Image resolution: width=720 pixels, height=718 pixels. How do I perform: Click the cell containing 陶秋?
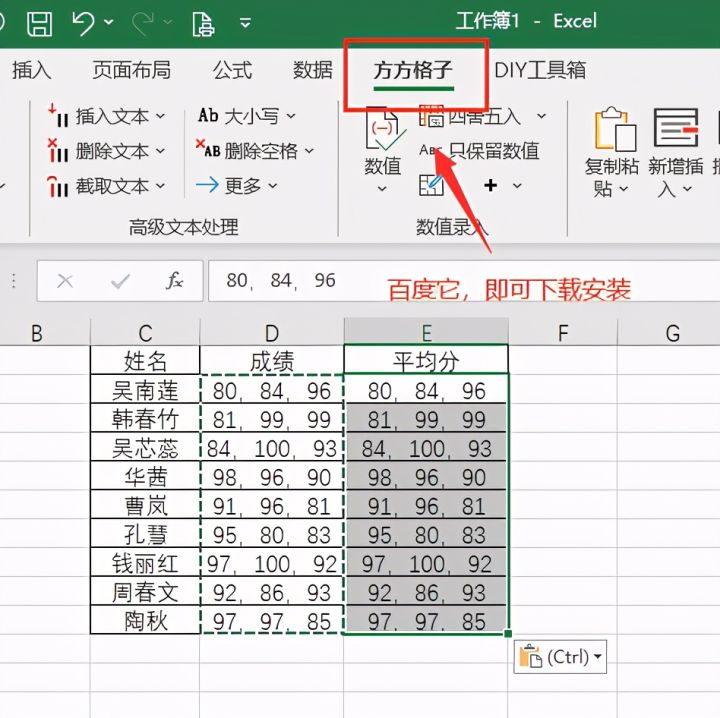click(145, 621)
